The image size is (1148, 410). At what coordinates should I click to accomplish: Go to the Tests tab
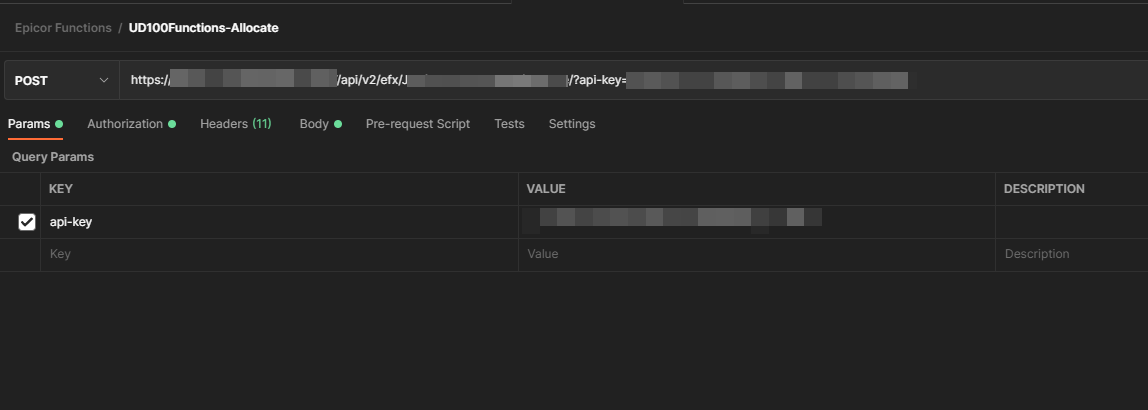click(x=509, y=124)
